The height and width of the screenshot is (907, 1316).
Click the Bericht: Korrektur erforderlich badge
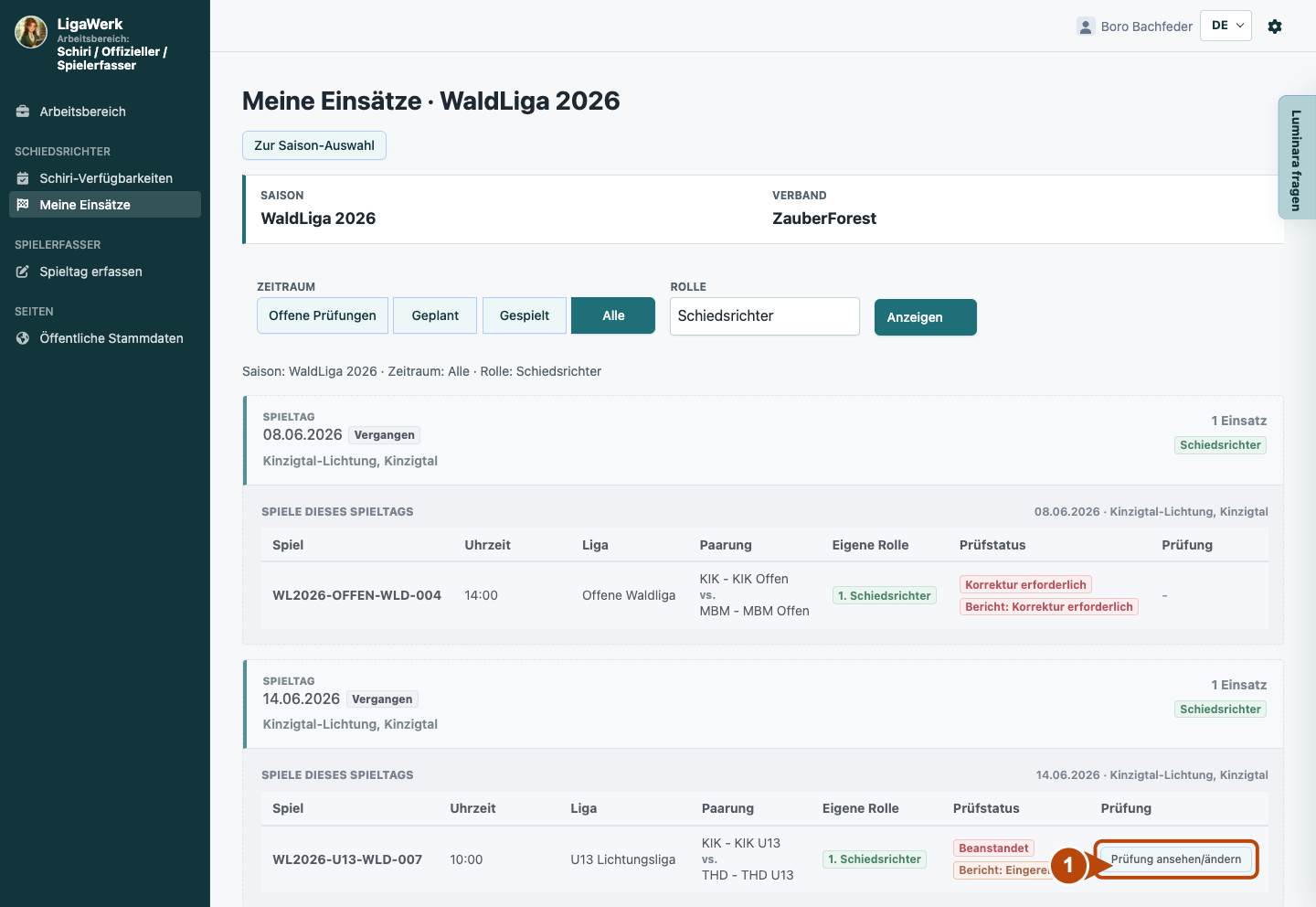point(1049,606)
